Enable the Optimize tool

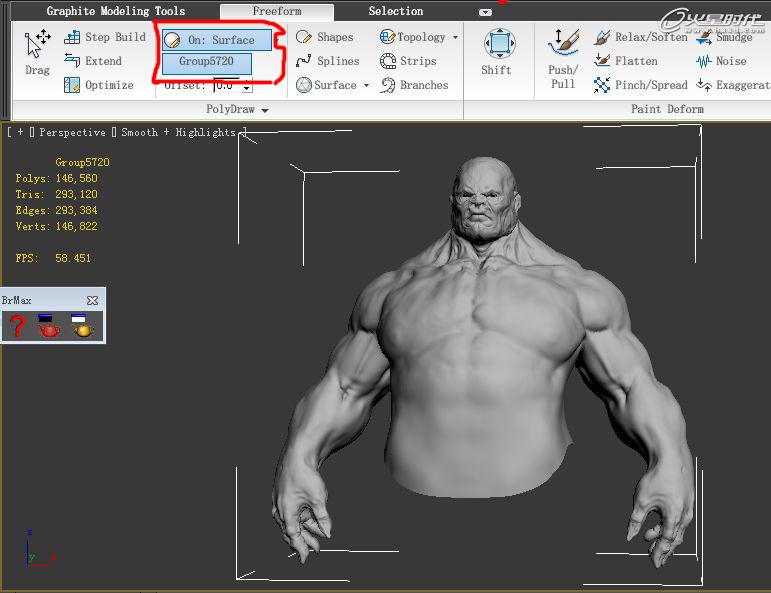tap(99, 85)
